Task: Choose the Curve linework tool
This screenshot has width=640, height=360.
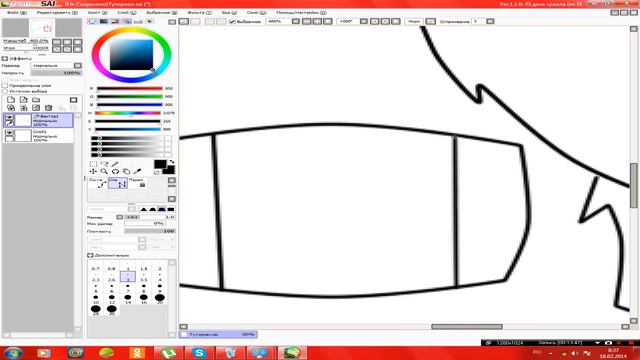Action: coord(98,183)
